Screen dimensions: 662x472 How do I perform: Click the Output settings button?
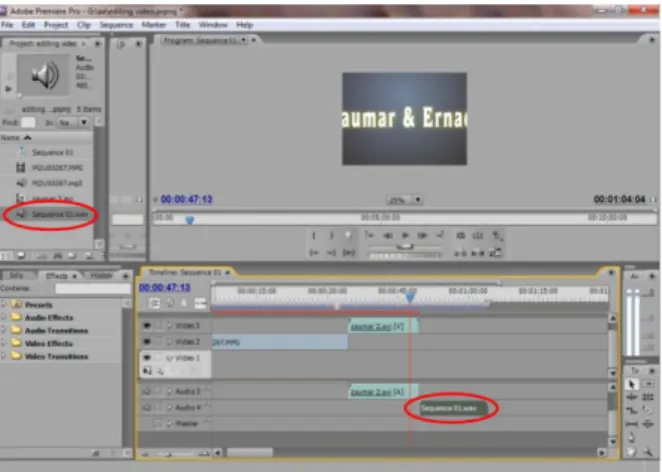496,235
